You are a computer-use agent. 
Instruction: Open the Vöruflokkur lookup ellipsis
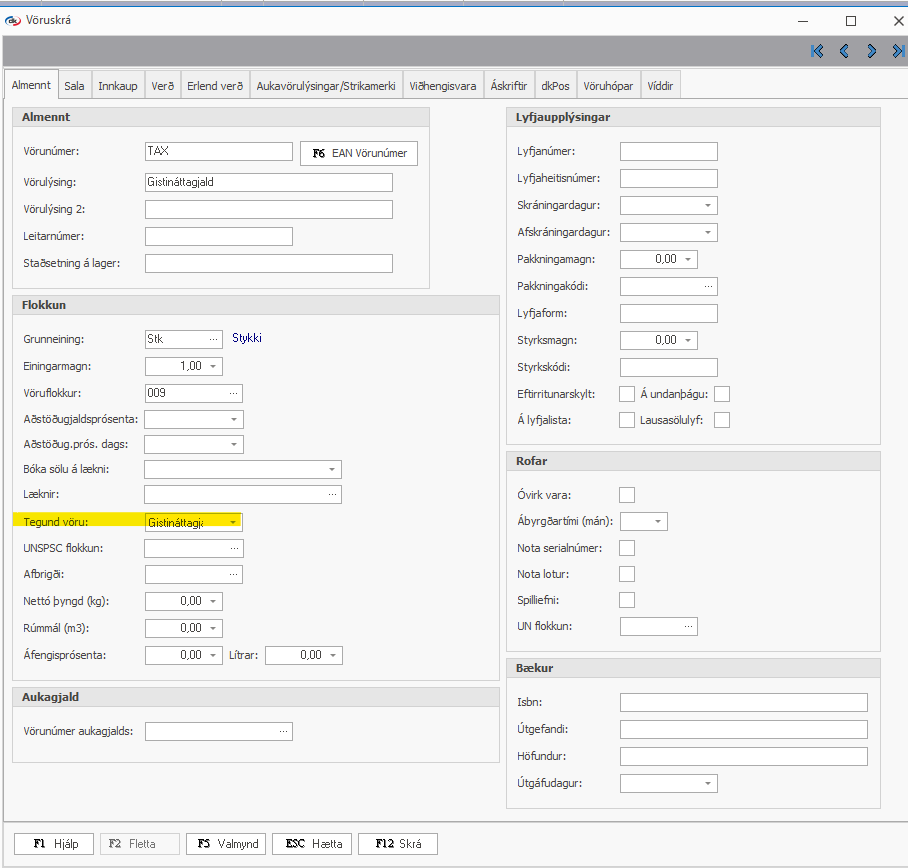click(x=233, y=393)
